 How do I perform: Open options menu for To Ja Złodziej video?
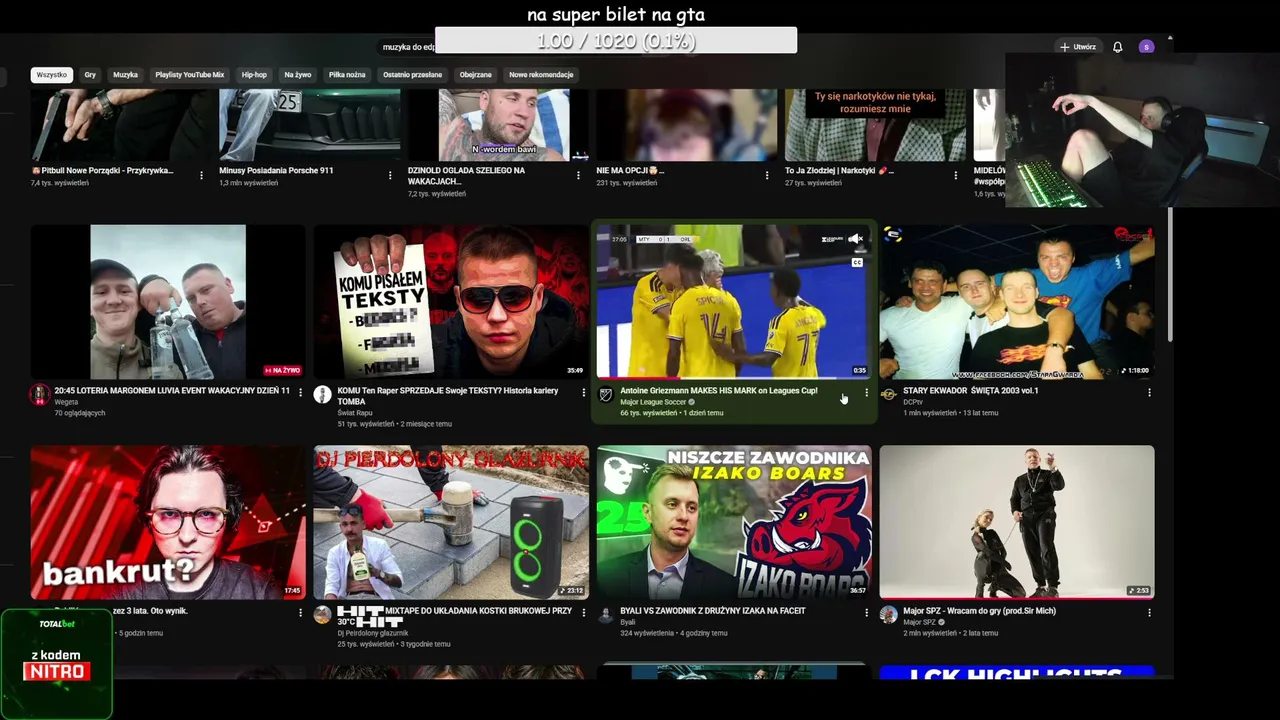[956, 175]
